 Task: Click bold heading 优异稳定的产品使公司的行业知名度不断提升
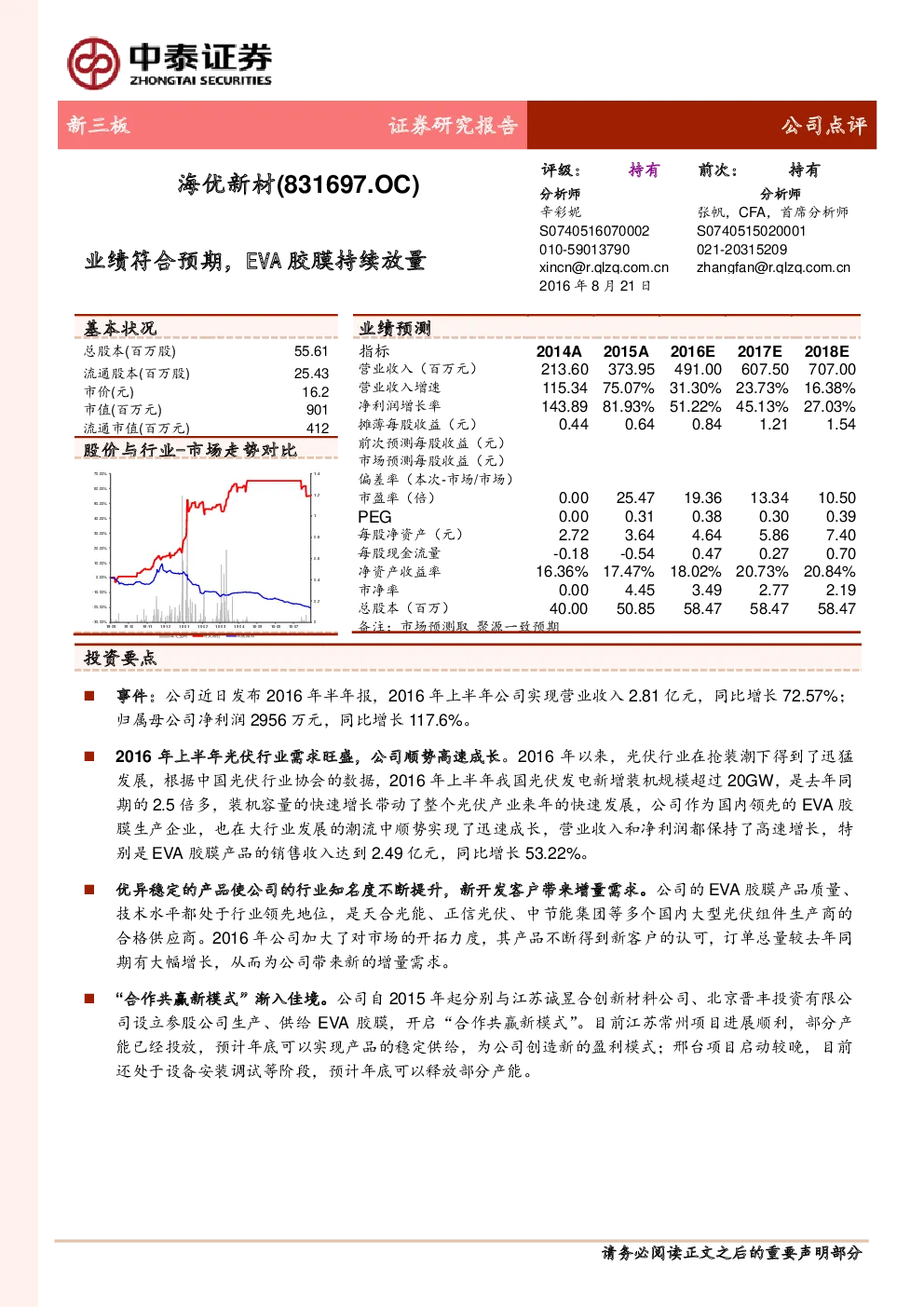tap(279, 890)
